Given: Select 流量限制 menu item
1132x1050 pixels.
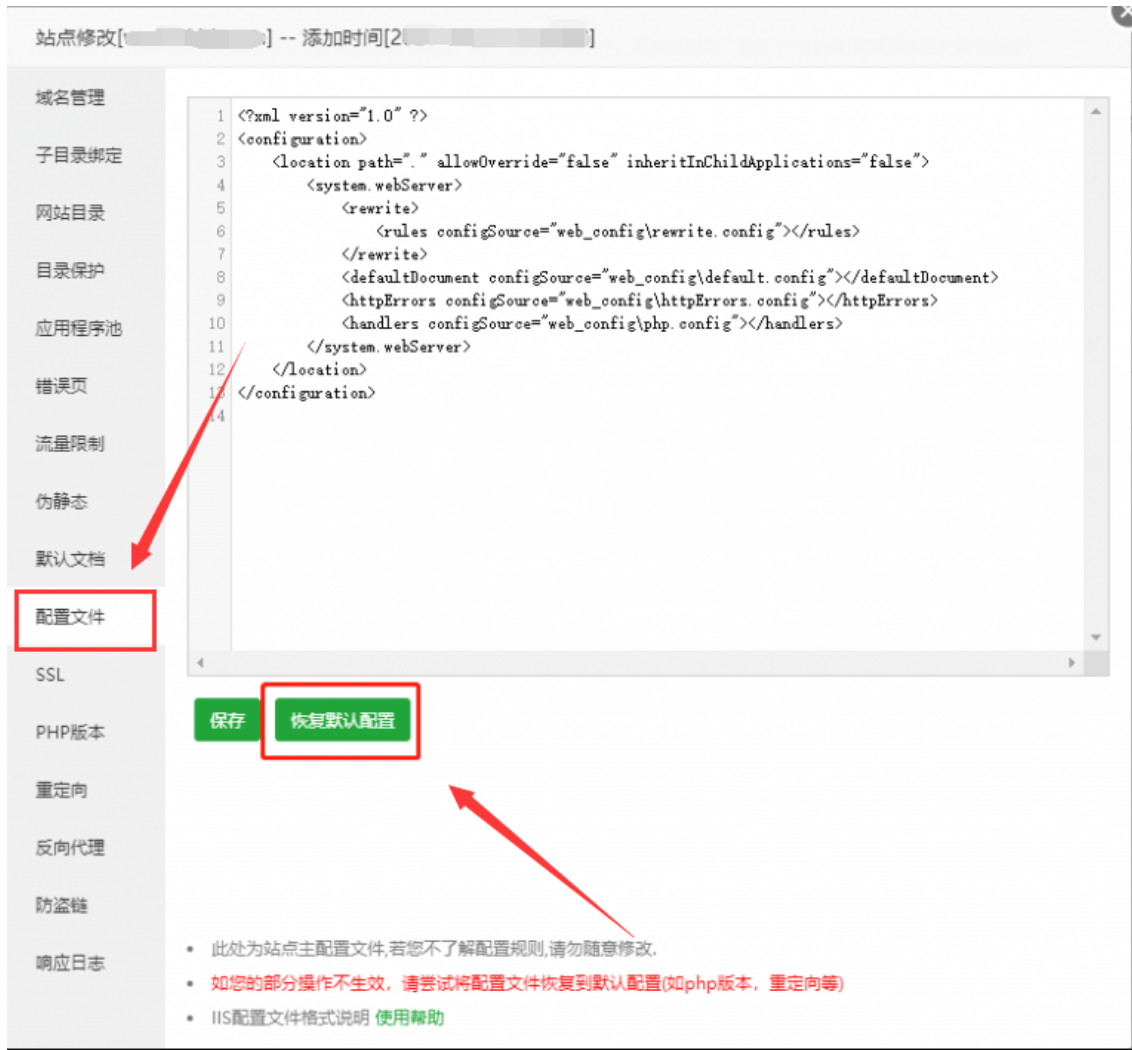Looking at the screenshot, I should pyautogui.click(x=70, y=444).
